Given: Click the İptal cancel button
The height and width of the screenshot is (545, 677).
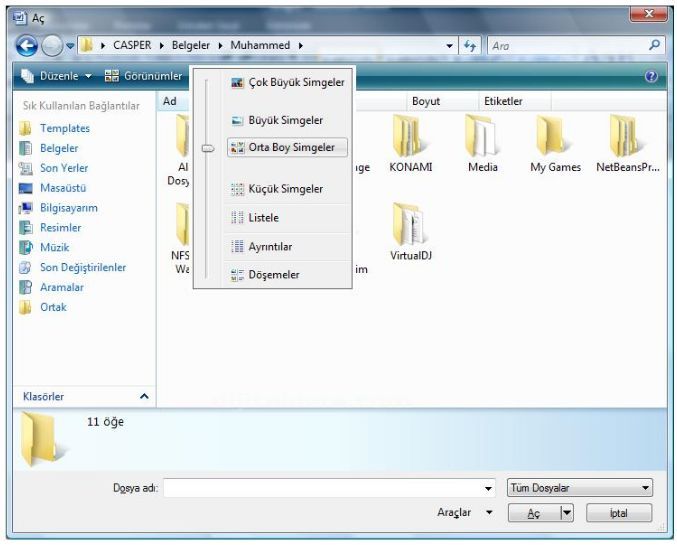Looking at the screenshot, I should click(619, 513).
